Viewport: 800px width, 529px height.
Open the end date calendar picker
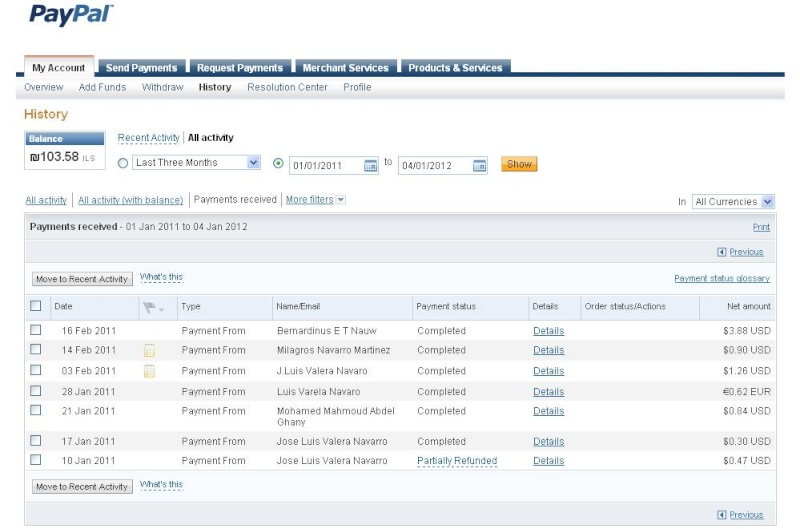(480, 165)
